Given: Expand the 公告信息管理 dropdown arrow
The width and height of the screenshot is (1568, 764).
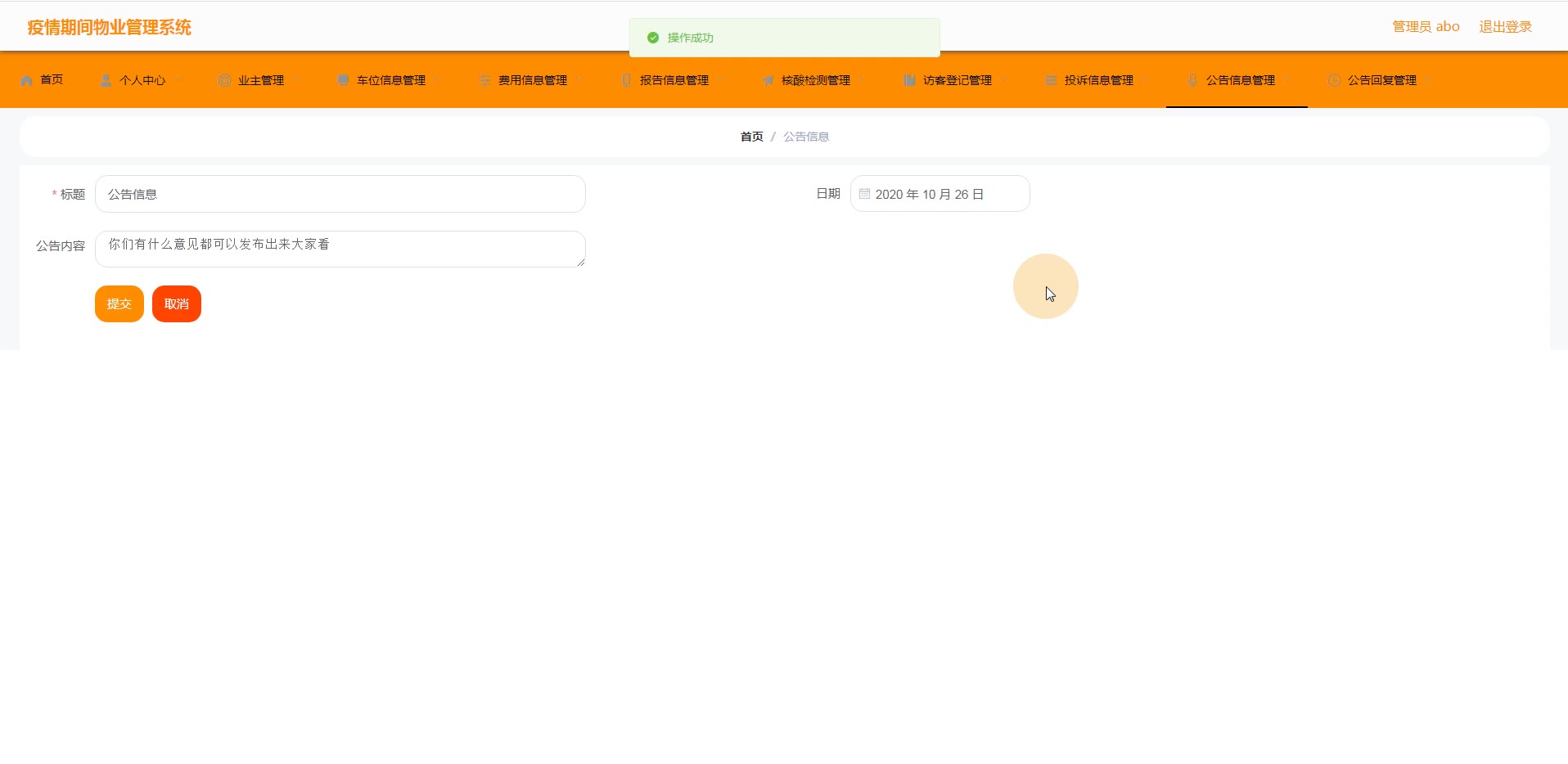Looking at the screenshot, I should coord(1287,80).
